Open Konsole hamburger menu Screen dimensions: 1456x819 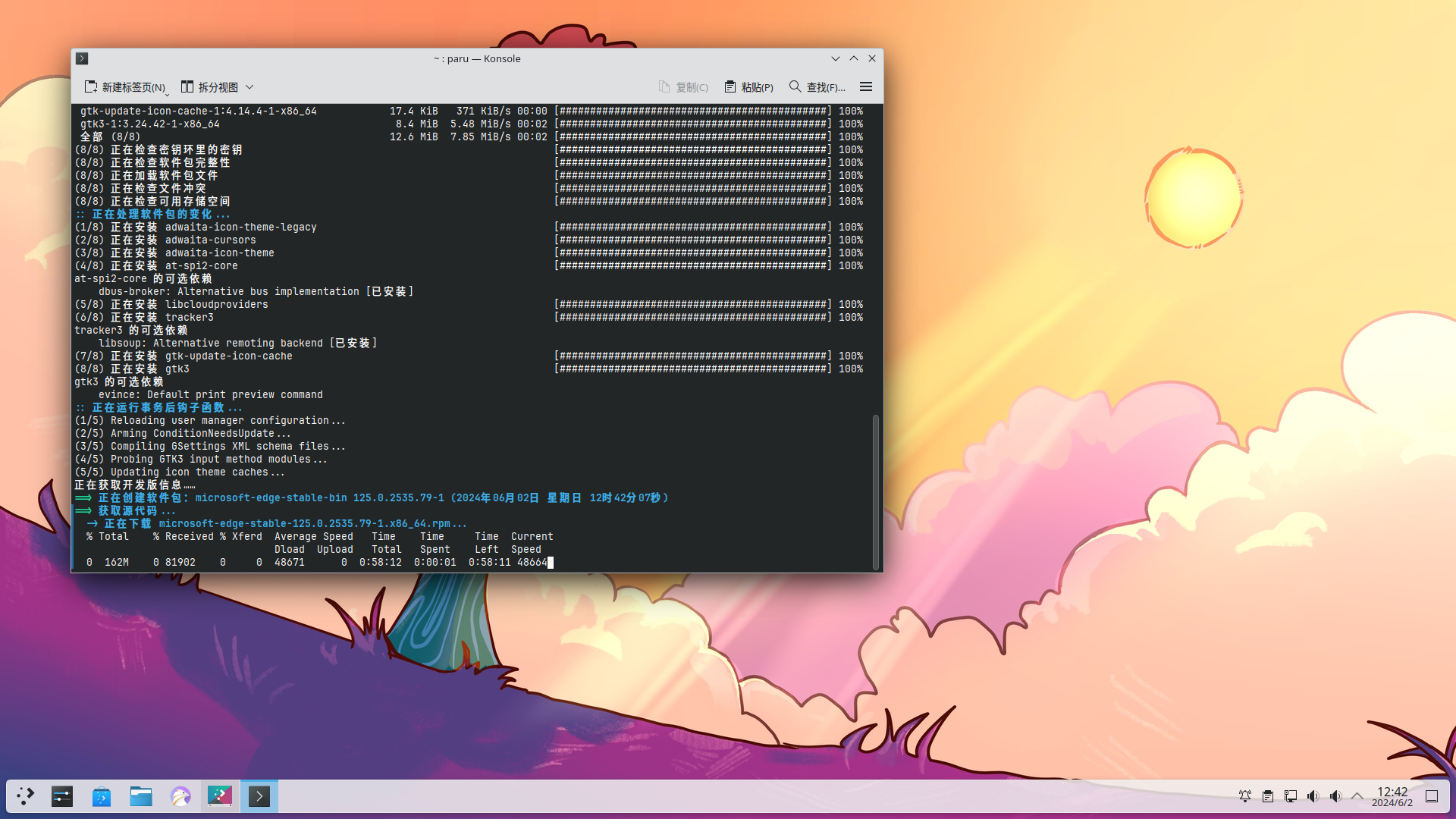click(x=865, y=87)
